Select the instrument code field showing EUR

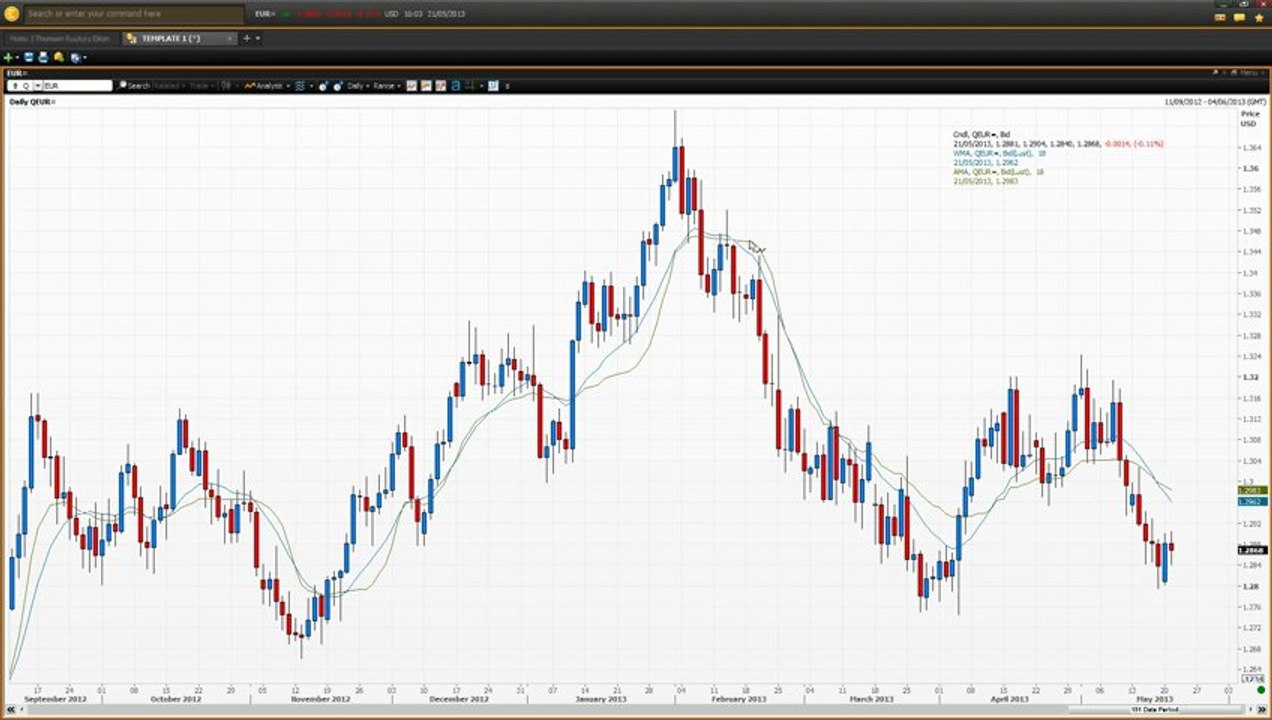(x=77, y=86)
